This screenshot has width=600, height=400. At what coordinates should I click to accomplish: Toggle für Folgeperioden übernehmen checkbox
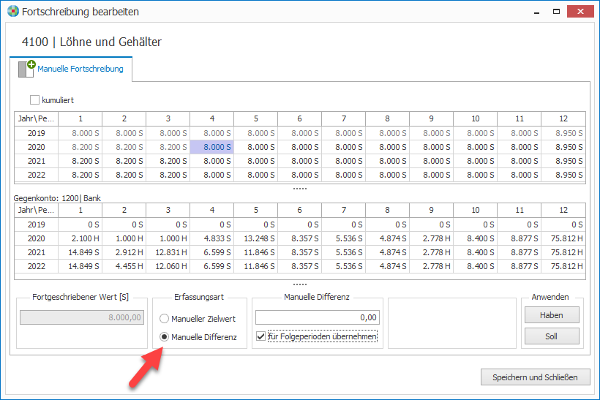[261, 336]
